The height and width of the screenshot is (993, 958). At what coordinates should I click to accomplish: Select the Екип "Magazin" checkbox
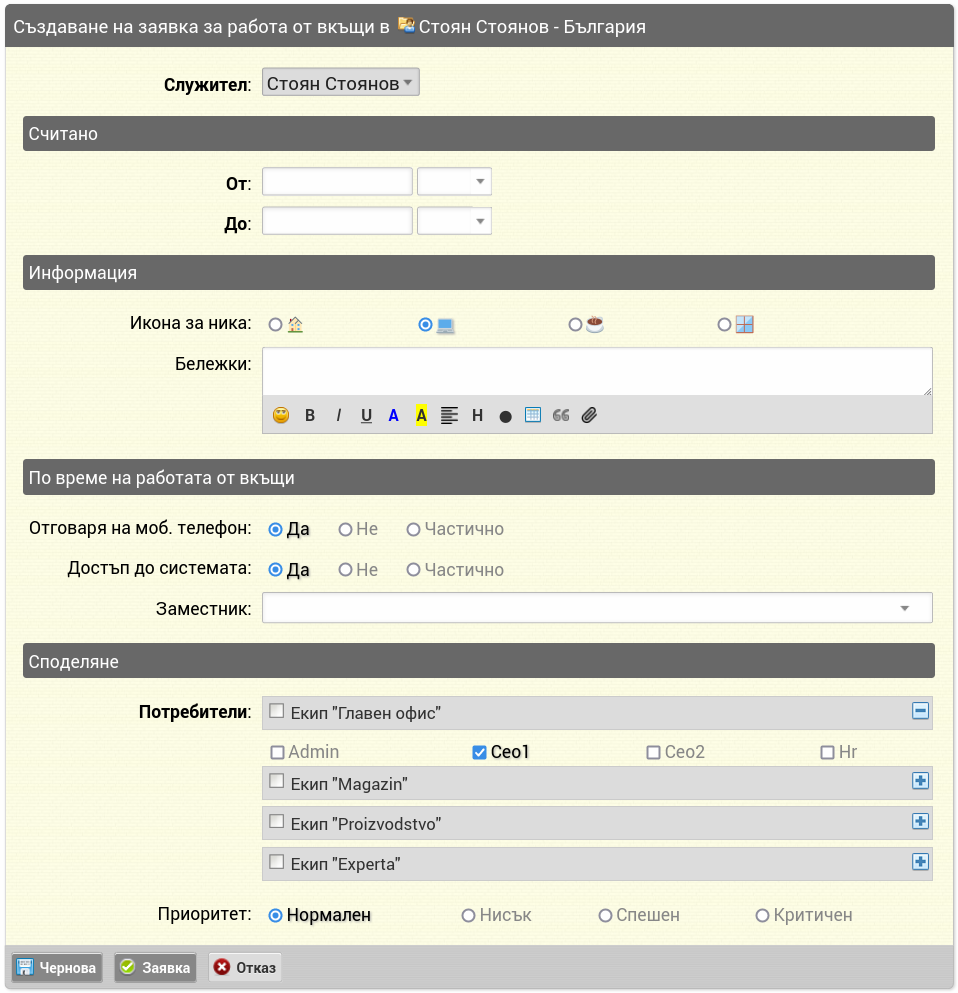click(x=276, y=781)
